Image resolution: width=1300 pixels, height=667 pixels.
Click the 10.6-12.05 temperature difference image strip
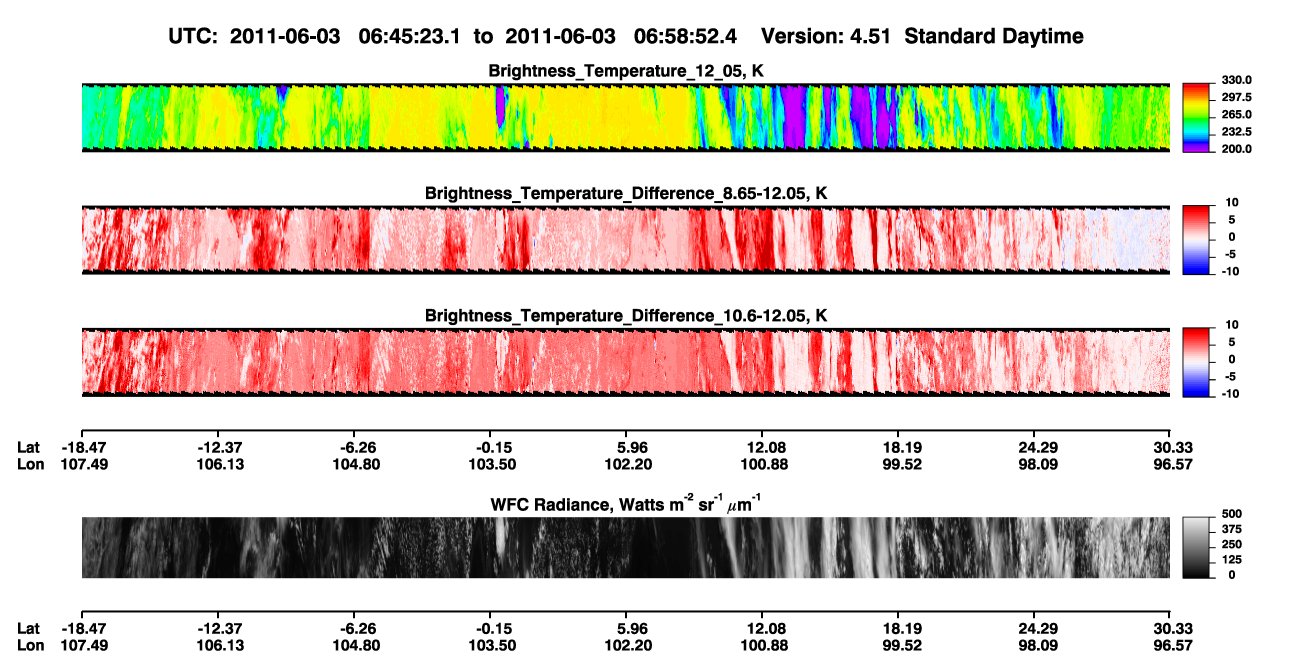(626, 362)
